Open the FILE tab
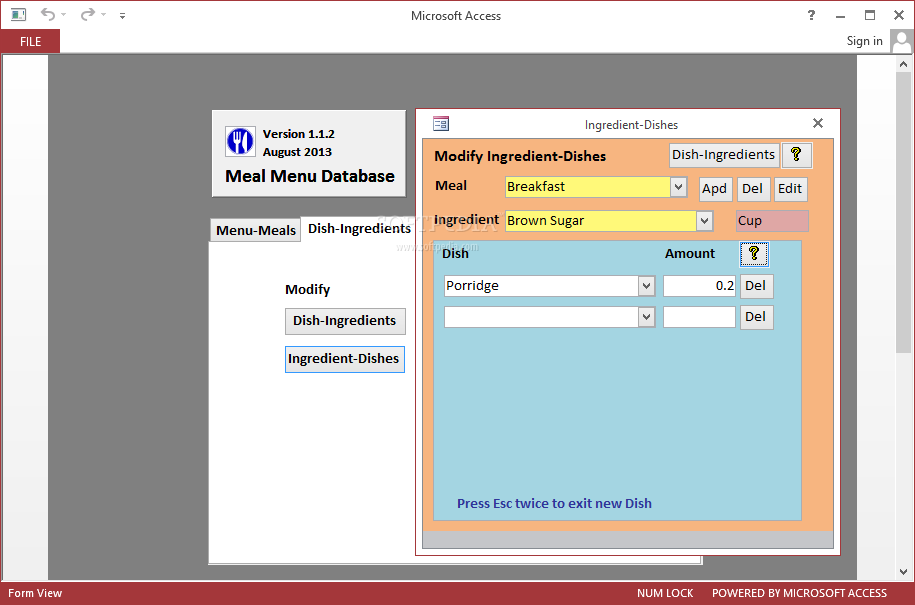 (x=30, y=41)
